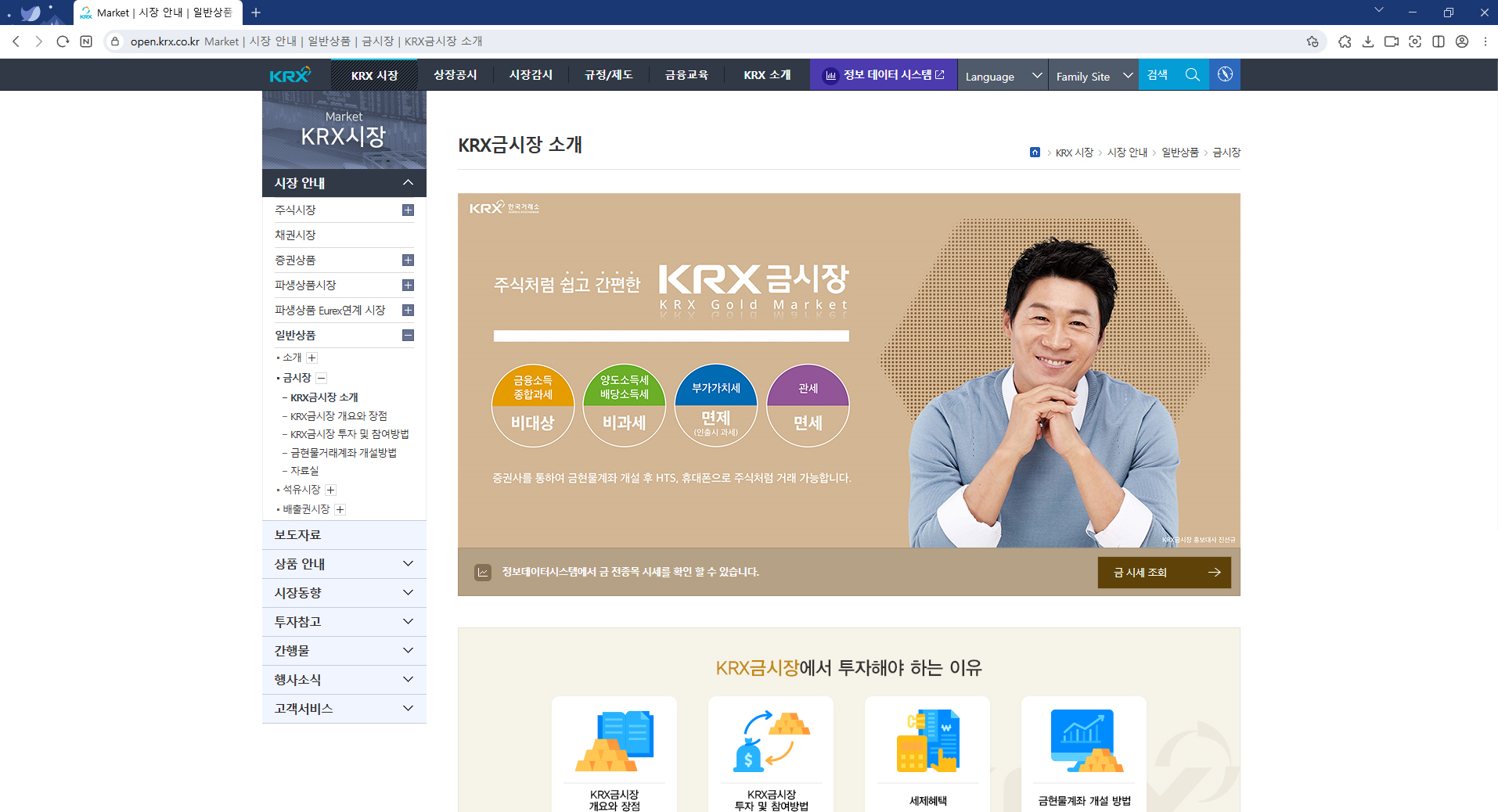Open browser extensions puzzle icon
Image resolution: width=1498 pixels, height=812 pixels.
1345,41
